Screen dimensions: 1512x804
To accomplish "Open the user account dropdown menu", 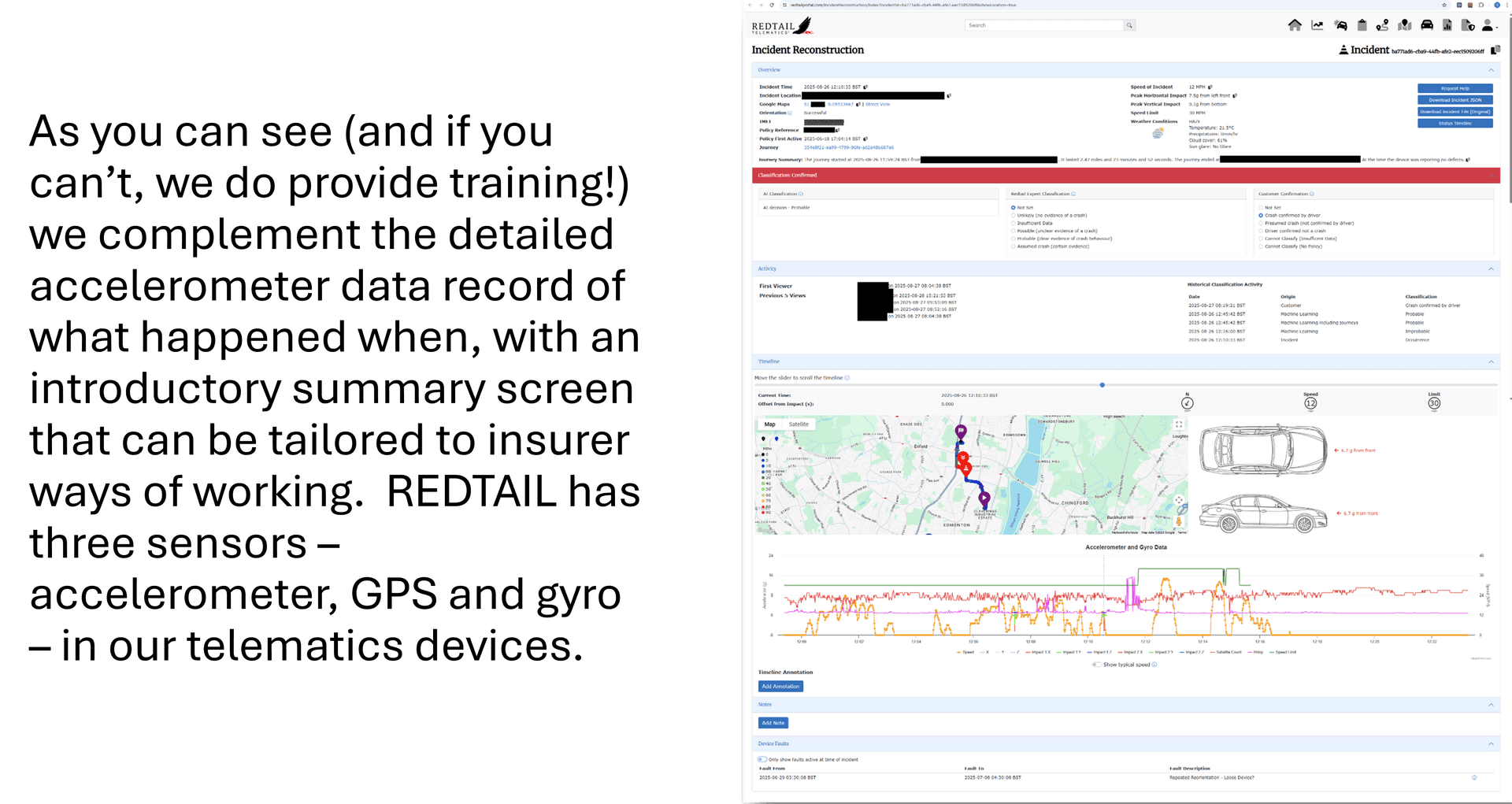I will tap(1488, 26).
